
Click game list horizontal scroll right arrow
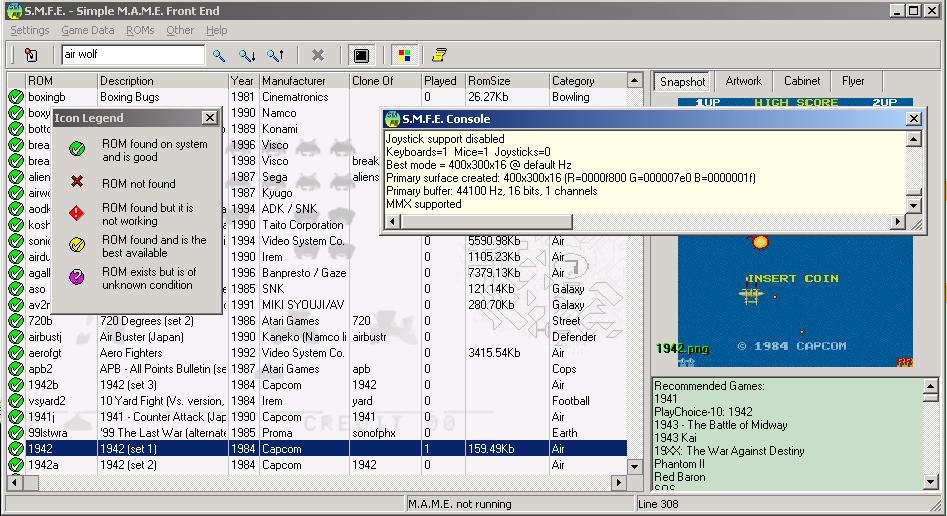[618, 482]
